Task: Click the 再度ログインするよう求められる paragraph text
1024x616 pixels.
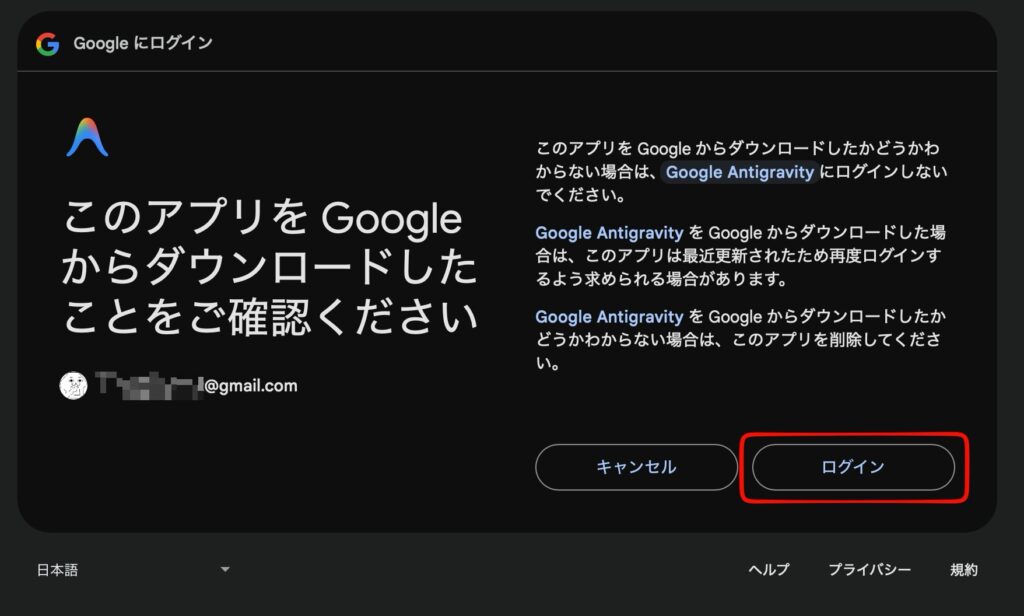Action: (x=740, y=254)
